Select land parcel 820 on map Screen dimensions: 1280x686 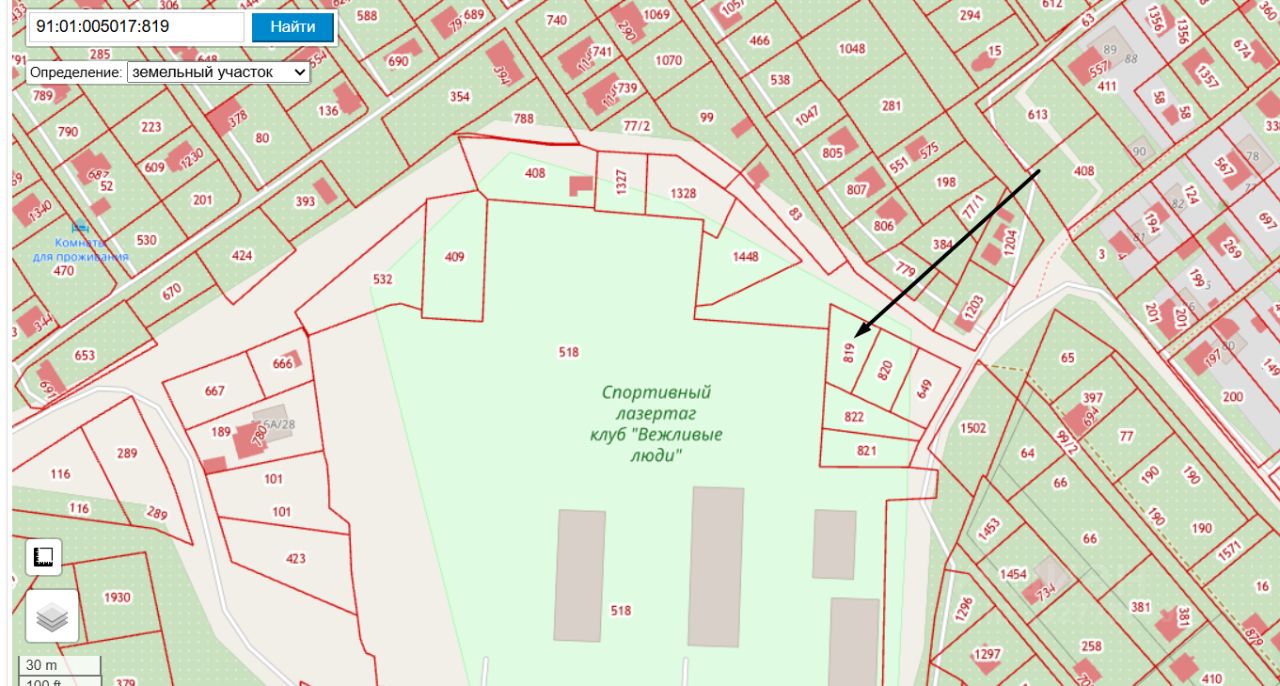tap(883, 371)
